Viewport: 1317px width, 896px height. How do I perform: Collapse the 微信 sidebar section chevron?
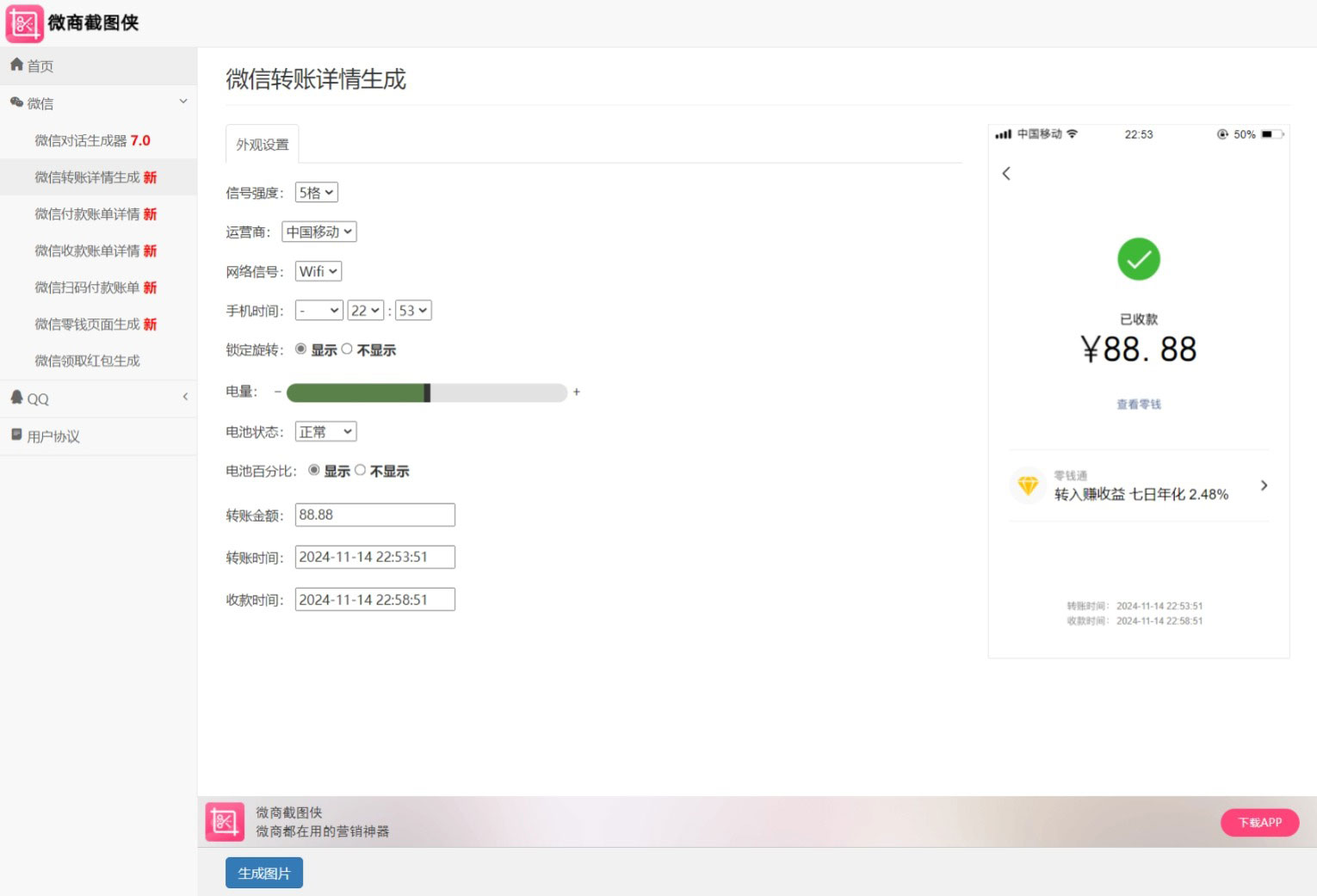(183, 102)
